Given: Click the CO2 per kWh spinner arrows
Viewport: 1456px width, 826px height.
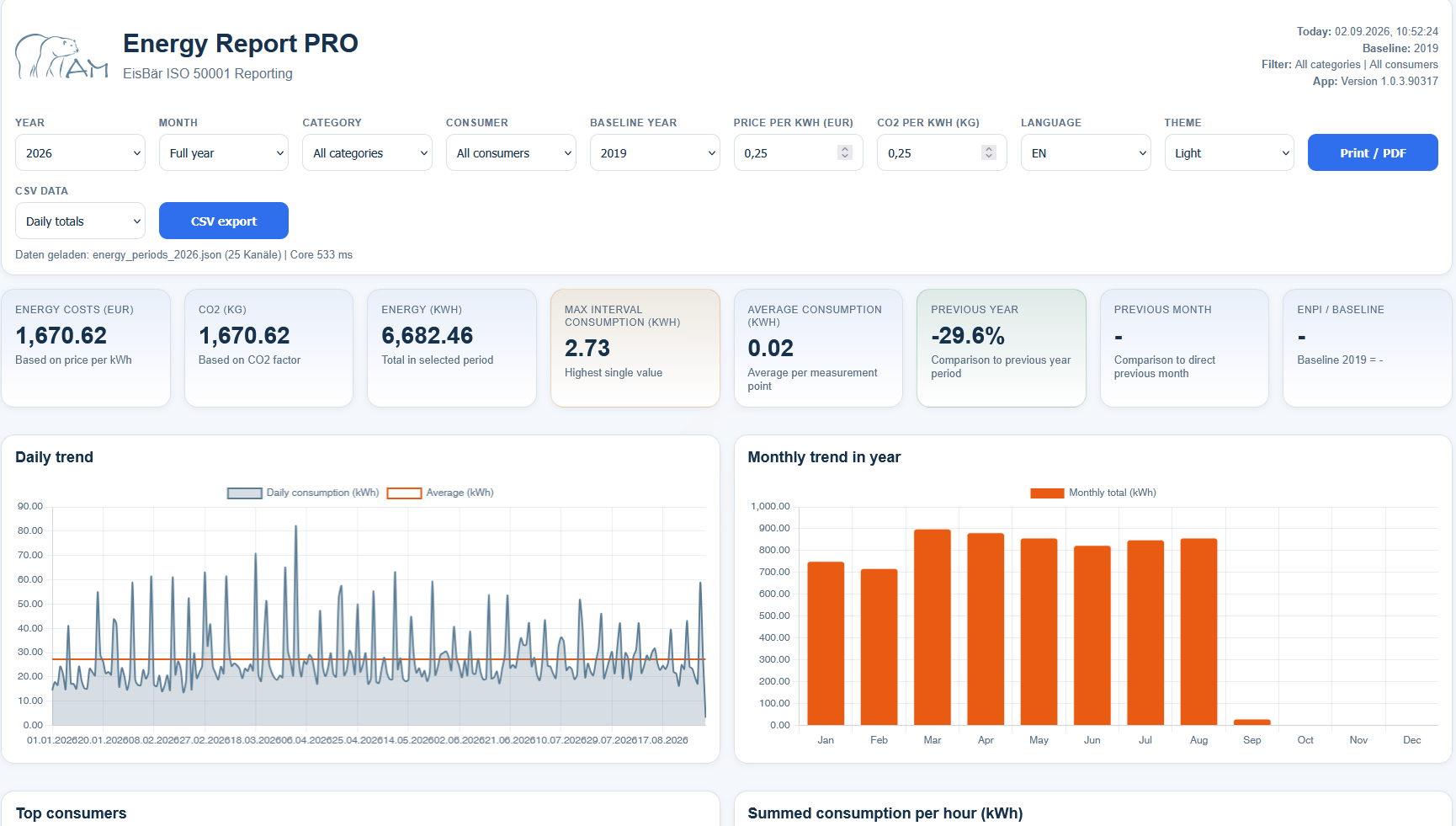Looking at the screenshot, I should [x=989, y=152].
